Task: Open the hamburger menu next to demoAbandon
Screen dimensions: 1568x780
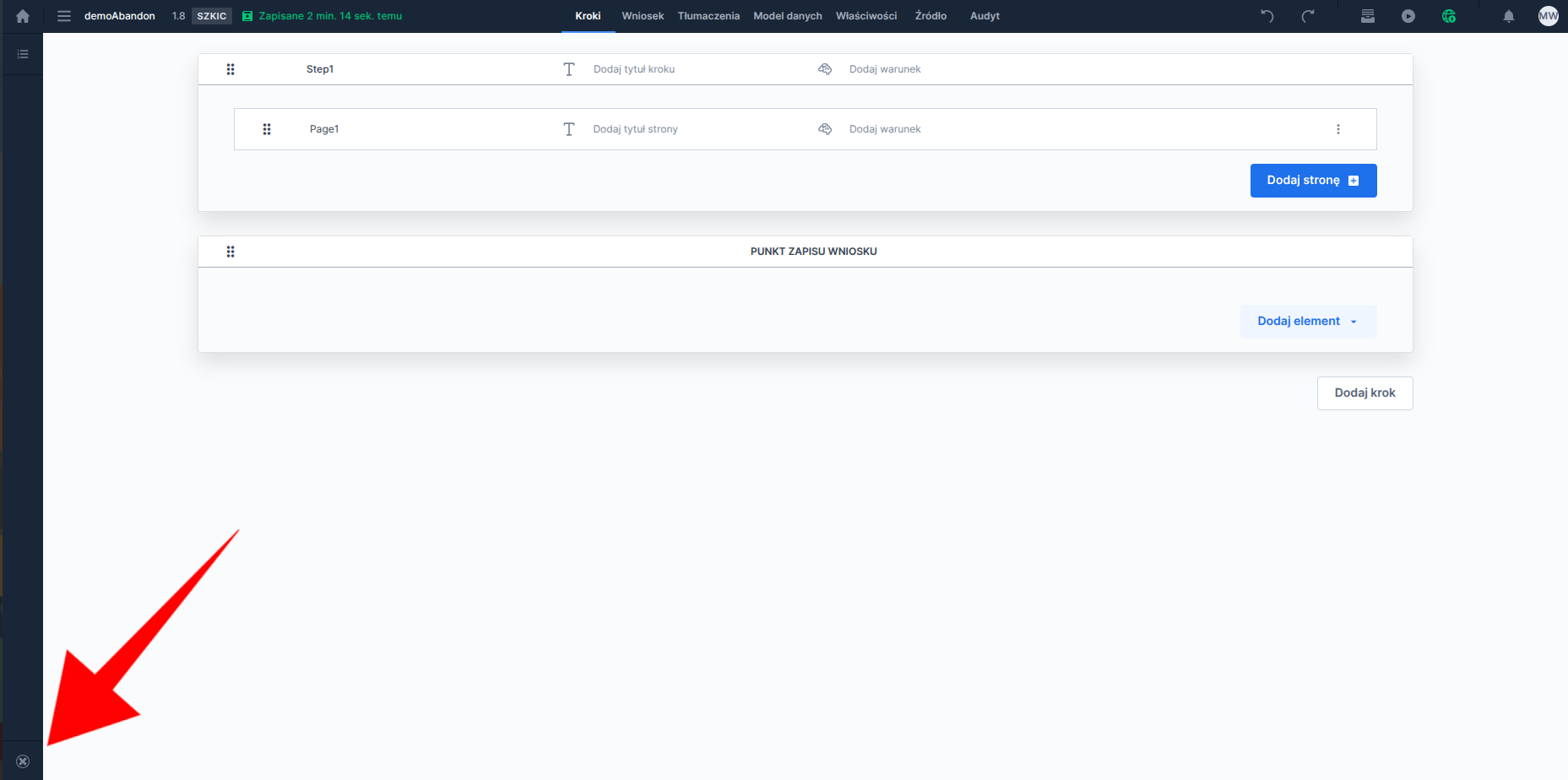Action: [x=64, y=16]
